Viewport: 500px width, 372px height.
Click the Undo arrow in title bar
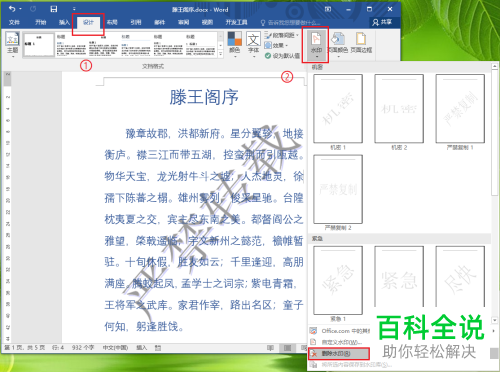coord(12,9)
